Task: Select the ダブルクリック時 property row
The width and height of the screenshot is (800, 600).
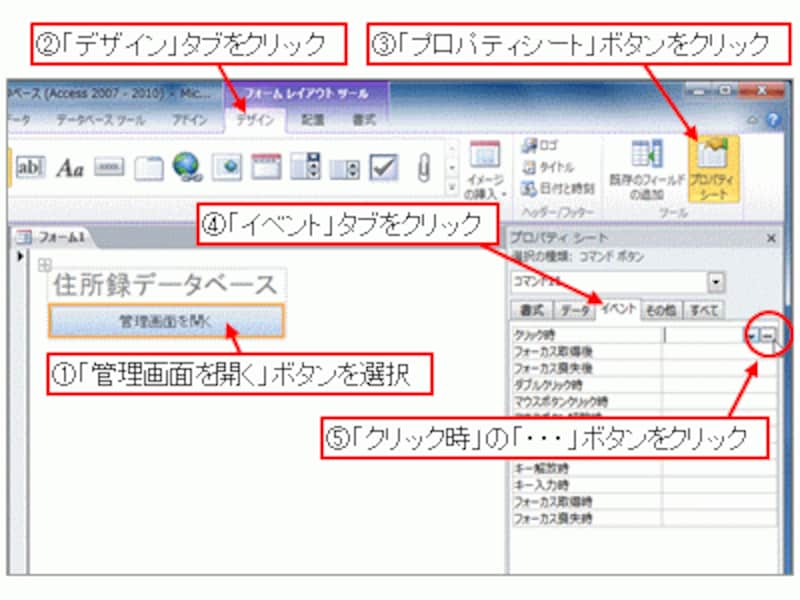Action: (x=644, y=385)
